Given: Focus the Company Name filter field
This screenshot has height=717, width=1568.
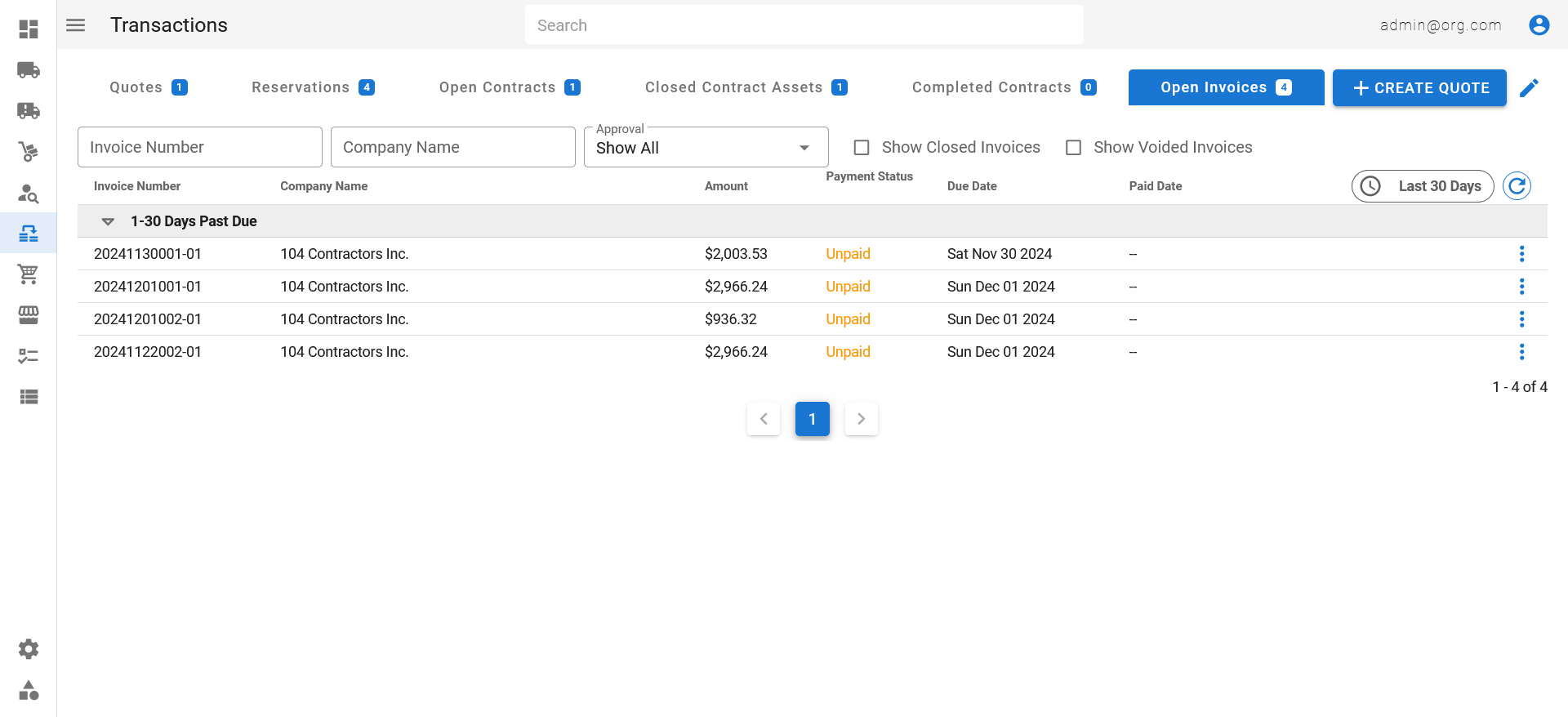Looking at the screenshot, I should pyautogui.click(x=453, y=147).
